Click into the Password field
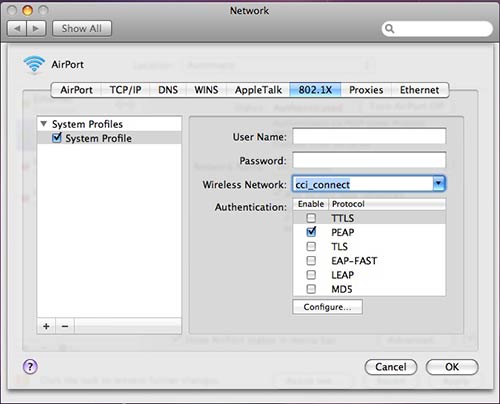The width and height of the screenshot is (500, 404). click(369, 160)
